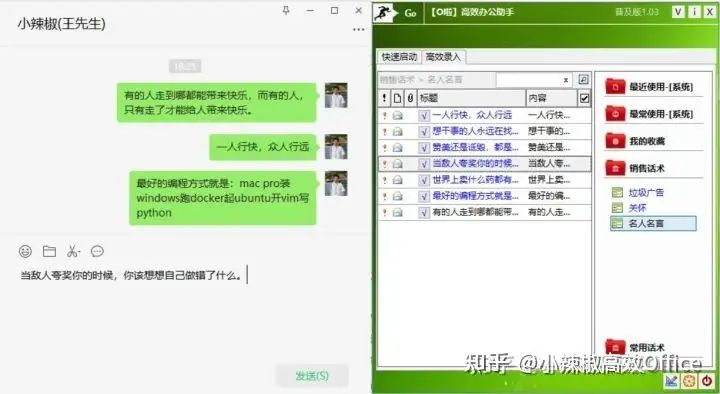
Task: Toggle checkbox for 一人行快，众人行远 row
Action: point(424,115)
